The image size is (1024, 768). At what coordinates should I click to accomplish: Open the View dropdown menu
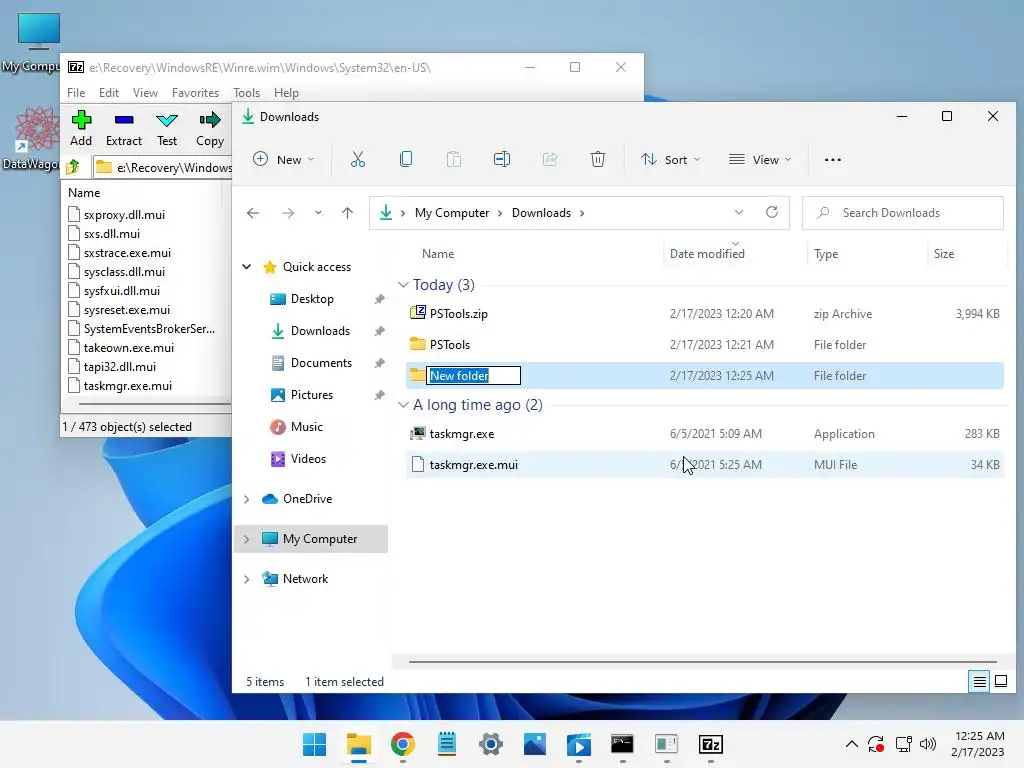pyautogui.click(x=760, y=159)
